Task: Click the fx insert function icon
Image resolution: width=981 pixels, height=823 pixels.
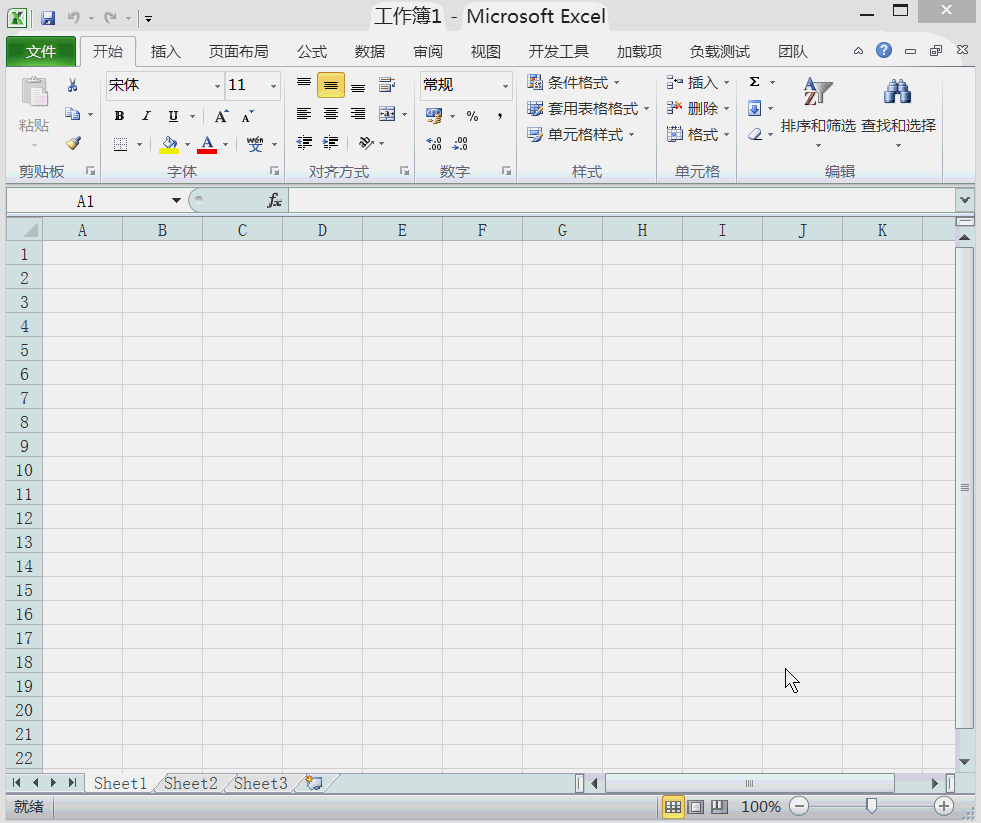Action: click(274, 201)
